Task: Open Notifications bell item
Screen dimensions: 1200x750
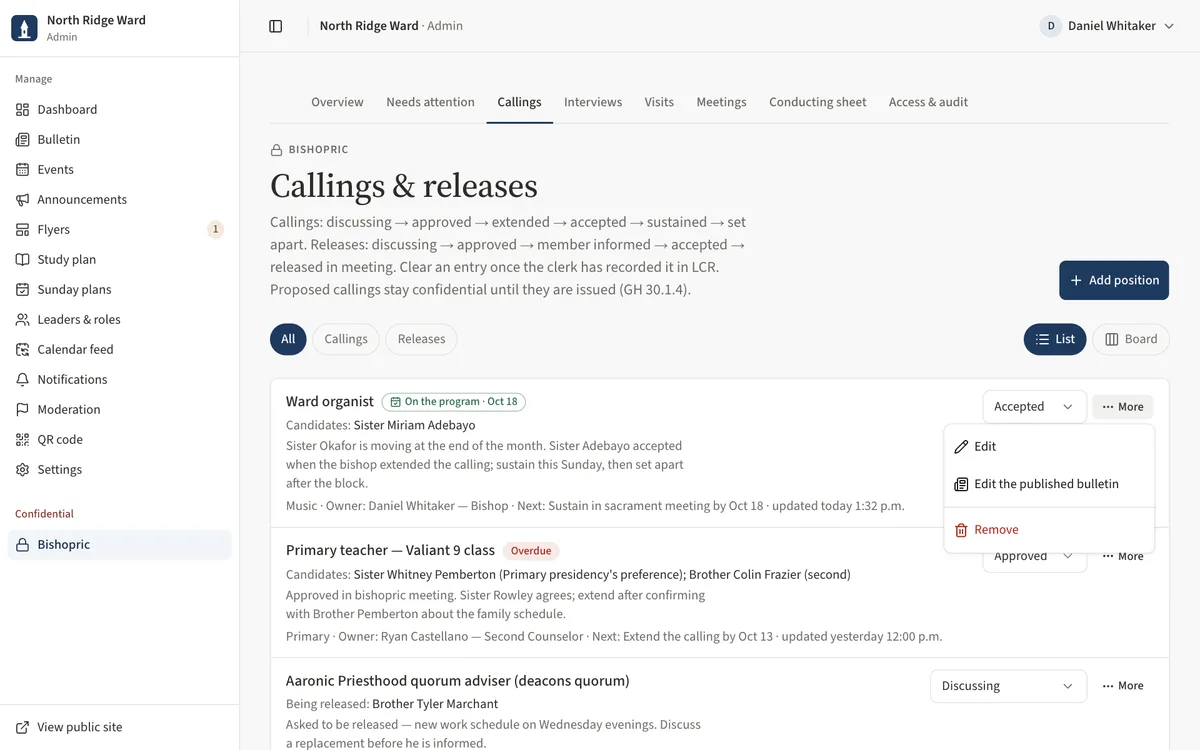Action: click(120, 379)
